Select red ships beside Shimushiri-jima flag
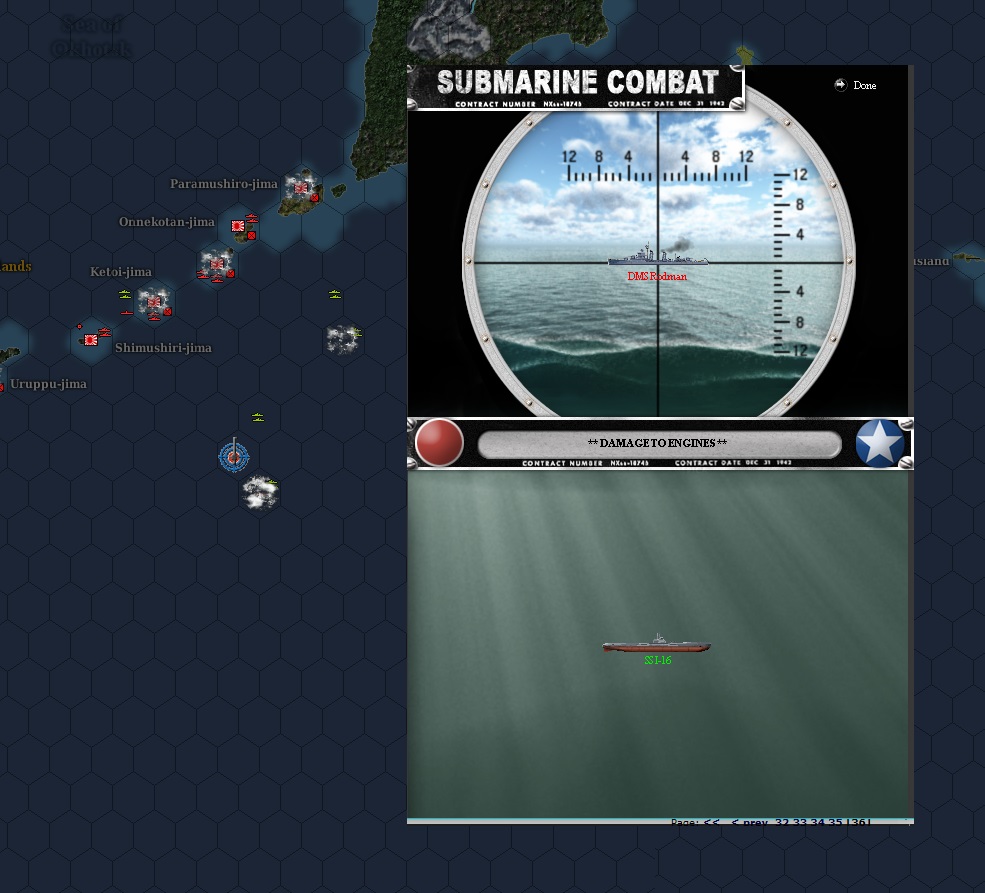The height and width of the screenshot is (893, 985). [x=104, y=332]
